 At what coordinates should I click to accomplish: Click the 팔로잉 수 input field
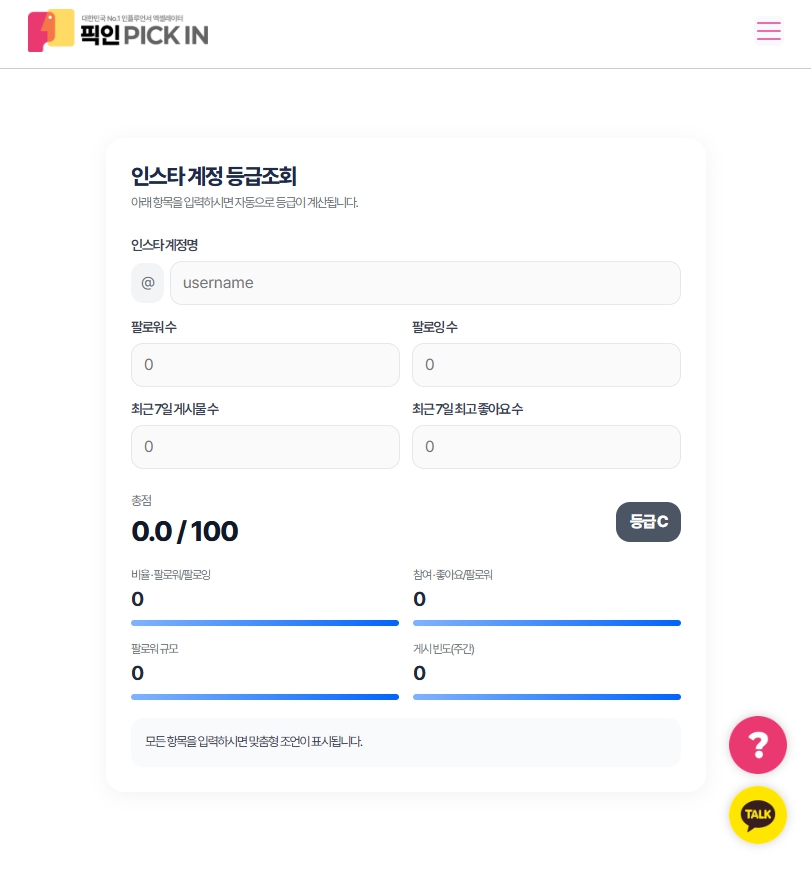click(x=546, y=365)
